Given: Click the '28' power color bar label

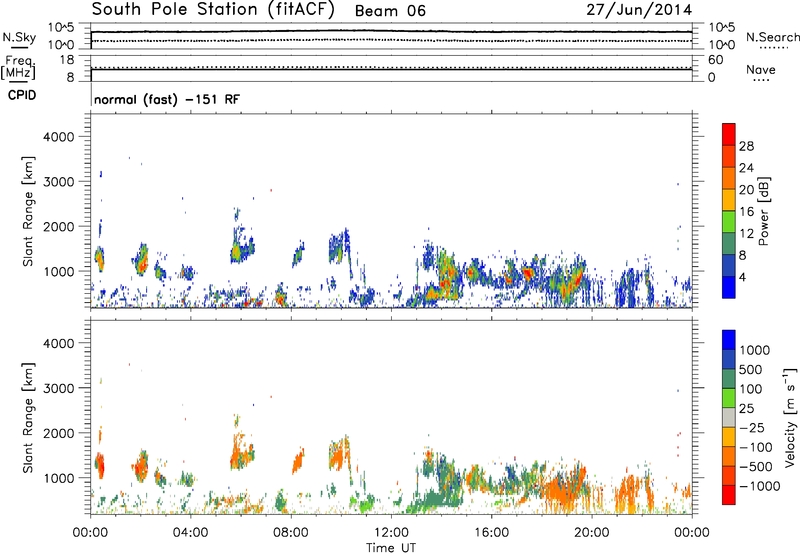Looking at the screenshot, I should coord(746,146).
